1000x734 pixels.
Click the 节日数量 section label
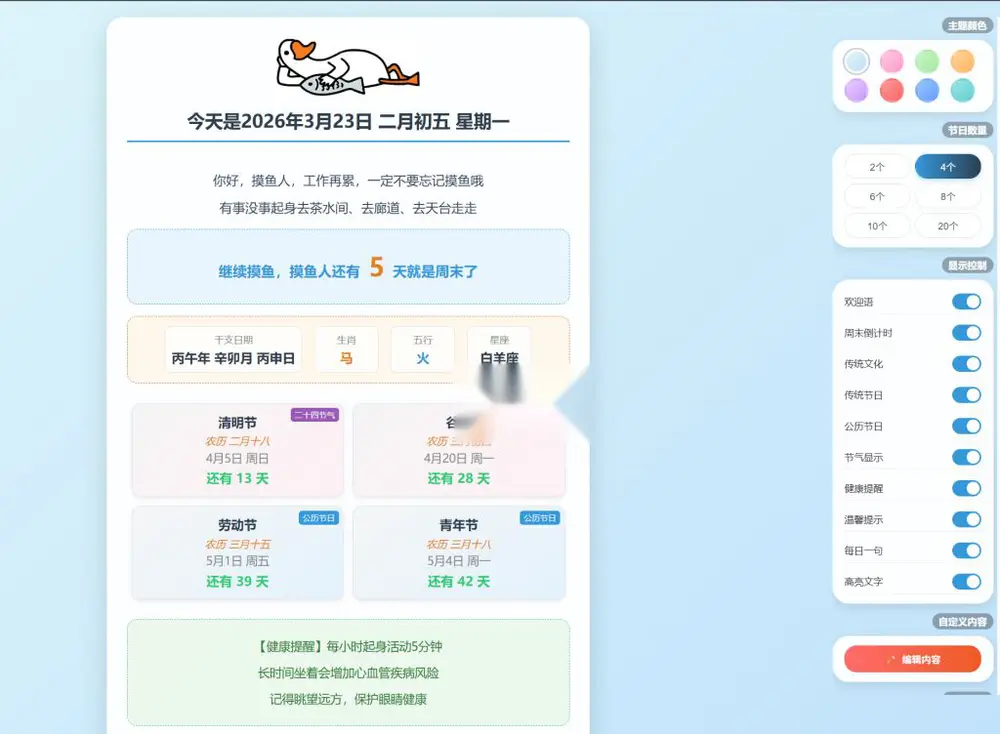[x=967, y=130]
